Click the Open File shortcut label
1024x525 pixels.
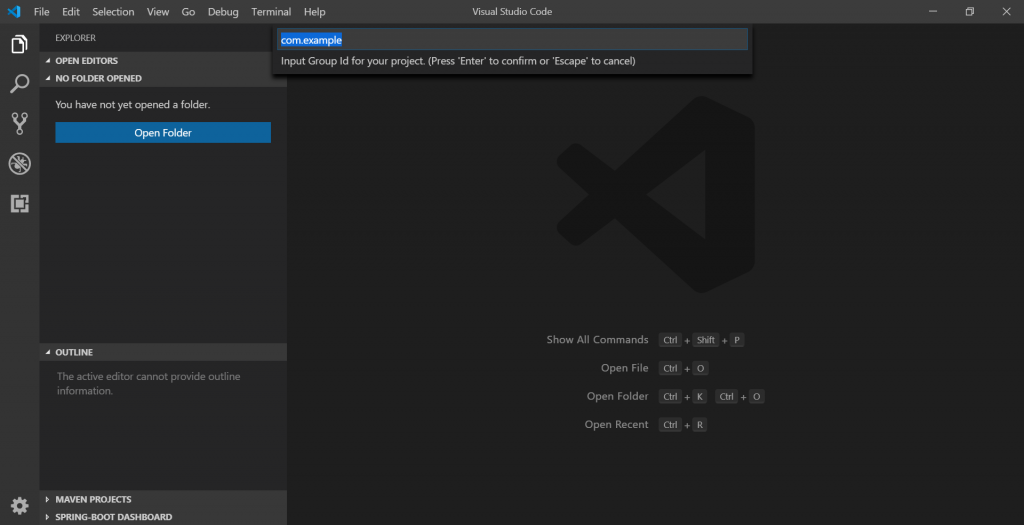(624, 368)
